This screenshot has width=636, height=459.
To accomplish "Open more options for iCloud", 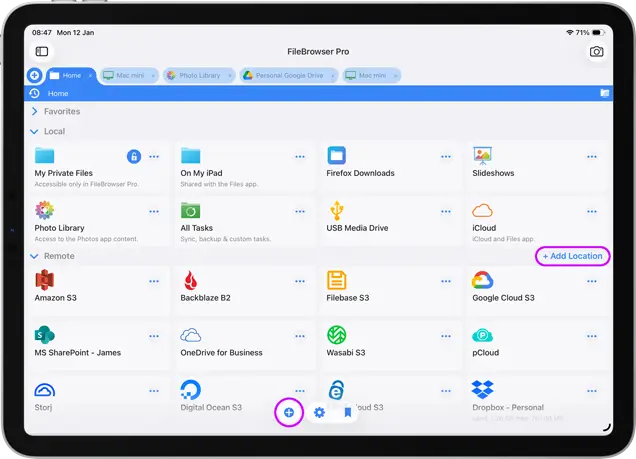I will click(x=592, y=211).
